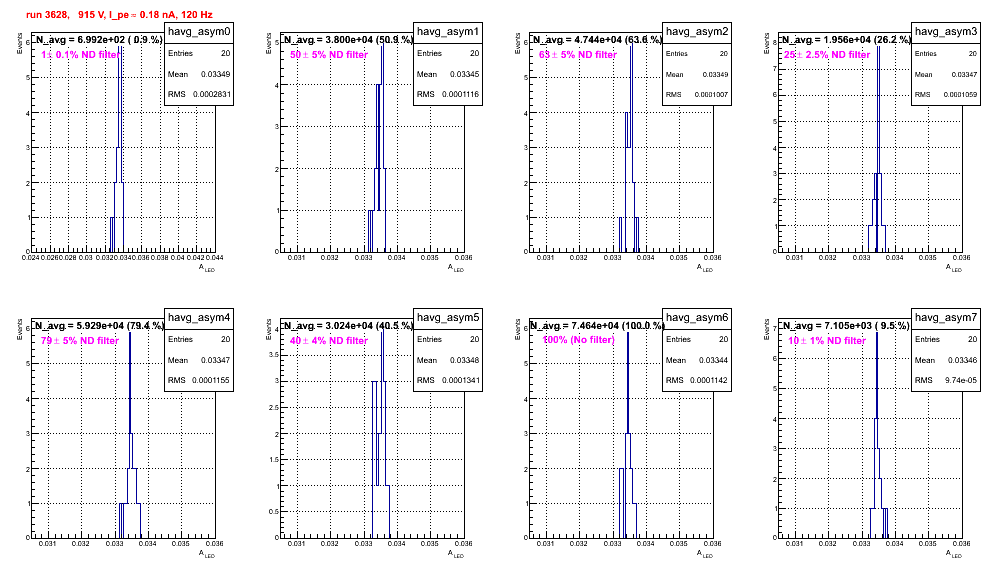Viewport: 996px width, 572px height.
Task: Click the N_avg = 1.956e+04 label
Action: pos(846,39)
